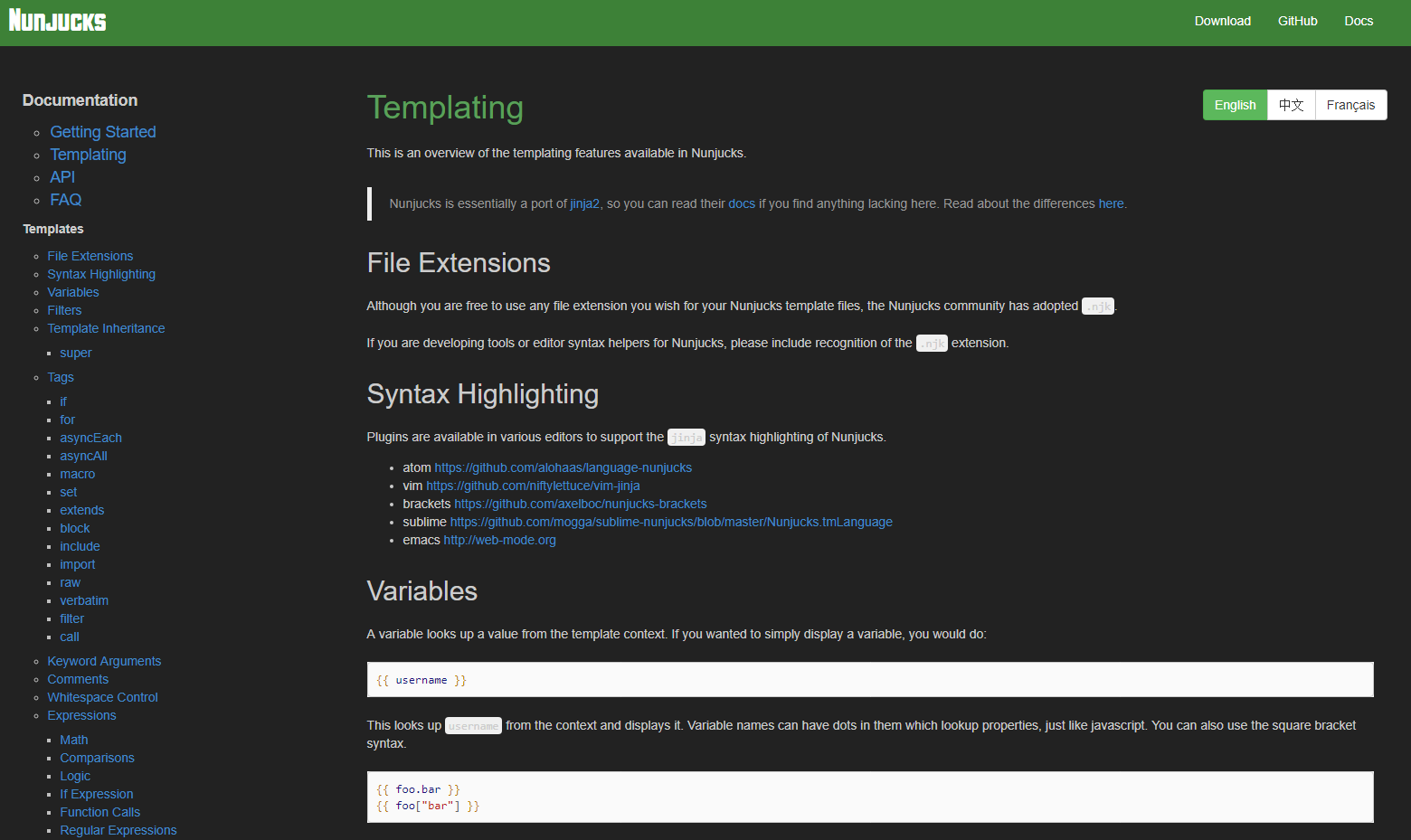Image resolution: width=1411 pixels, height=840 pixels.
Task: Go to the asyncAll tag link
Action: pos(83,456)
